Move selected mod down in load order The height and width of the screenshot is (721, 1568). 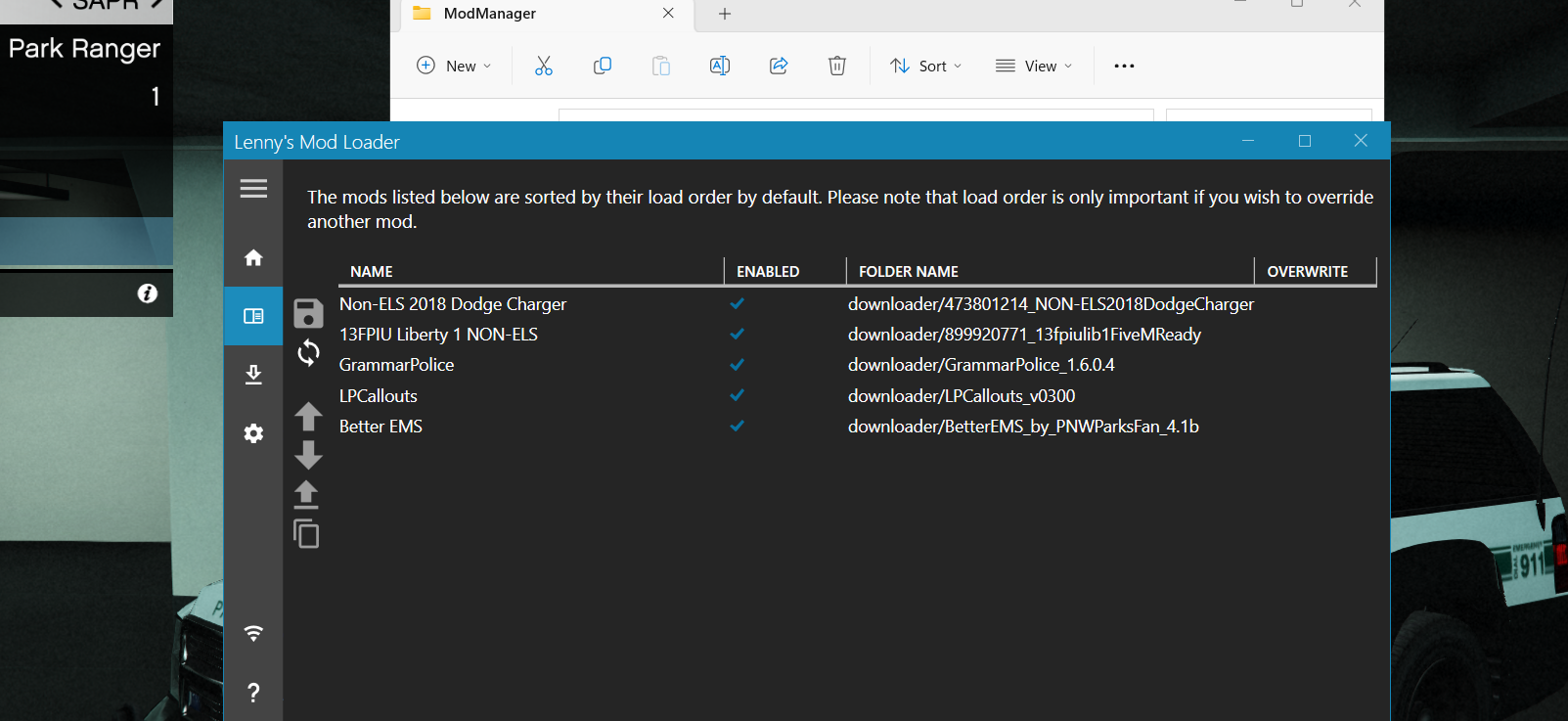(308, 455)
